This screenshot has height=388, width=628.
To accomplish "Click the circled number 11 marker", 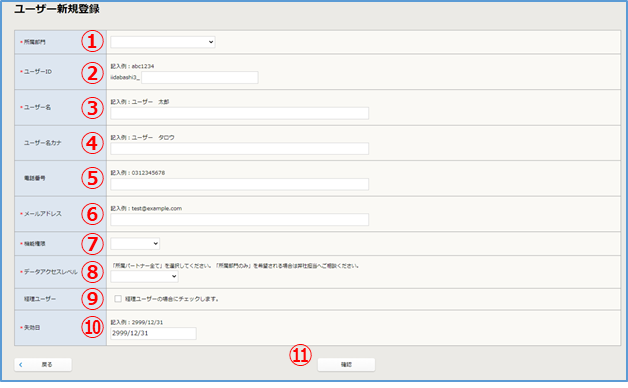I will click(x=300, y=355).
